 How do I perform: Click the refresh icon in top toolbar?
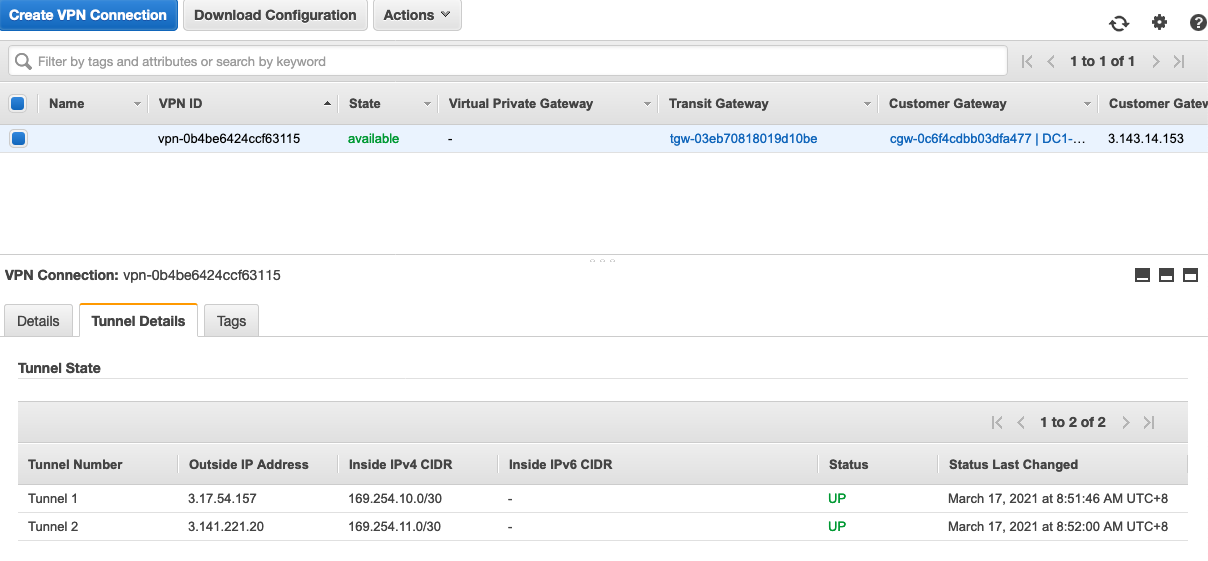pos(1119,23)
